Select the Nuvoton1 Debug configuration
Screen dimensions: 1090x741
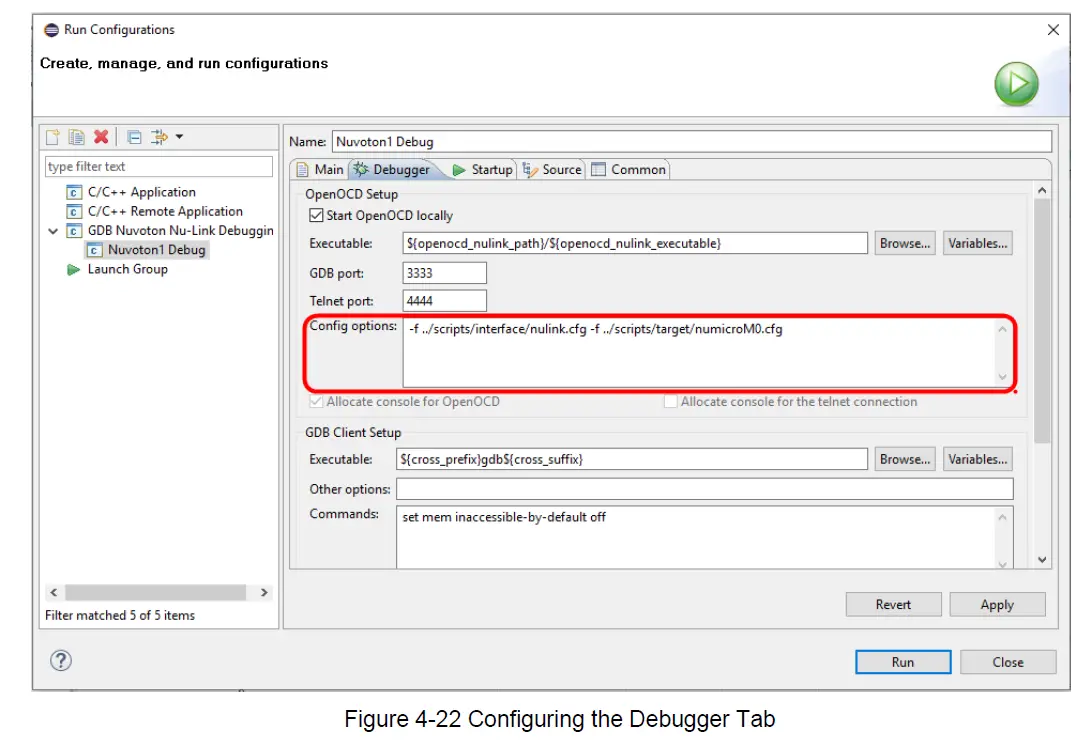[156, 250]
